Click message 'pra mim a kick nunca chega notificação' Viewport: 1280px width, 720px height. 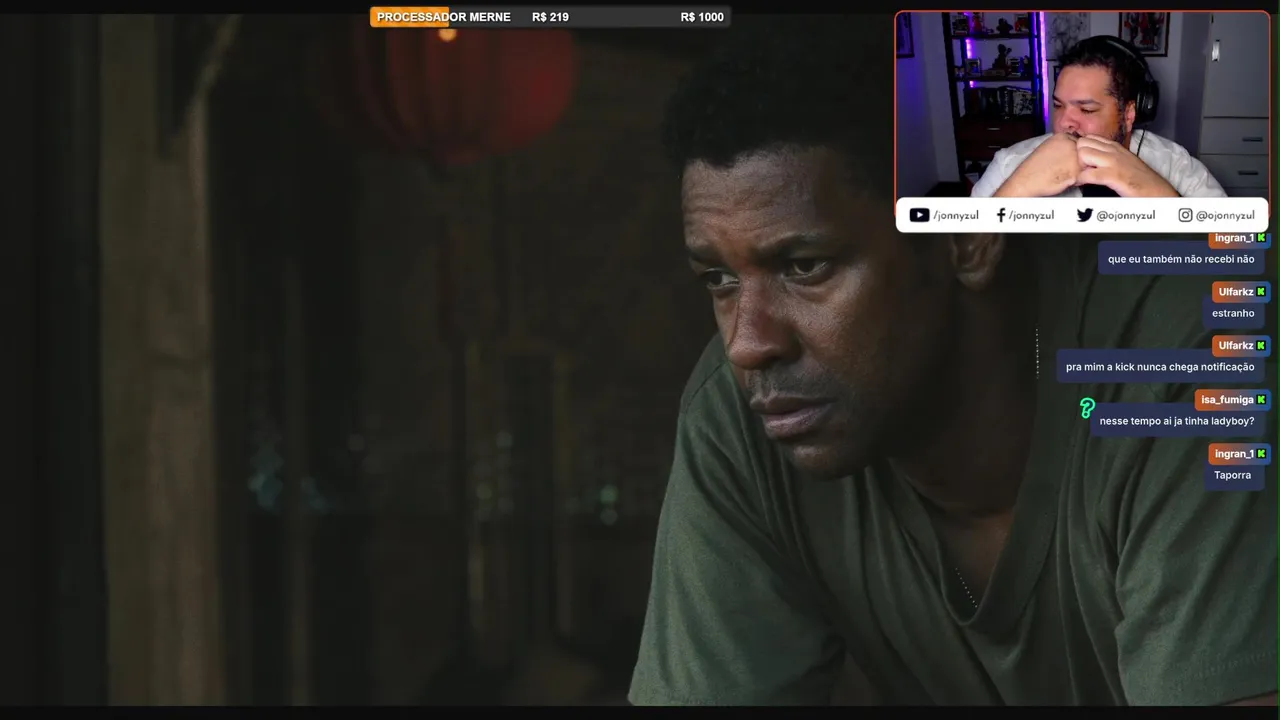(1160, 367)
